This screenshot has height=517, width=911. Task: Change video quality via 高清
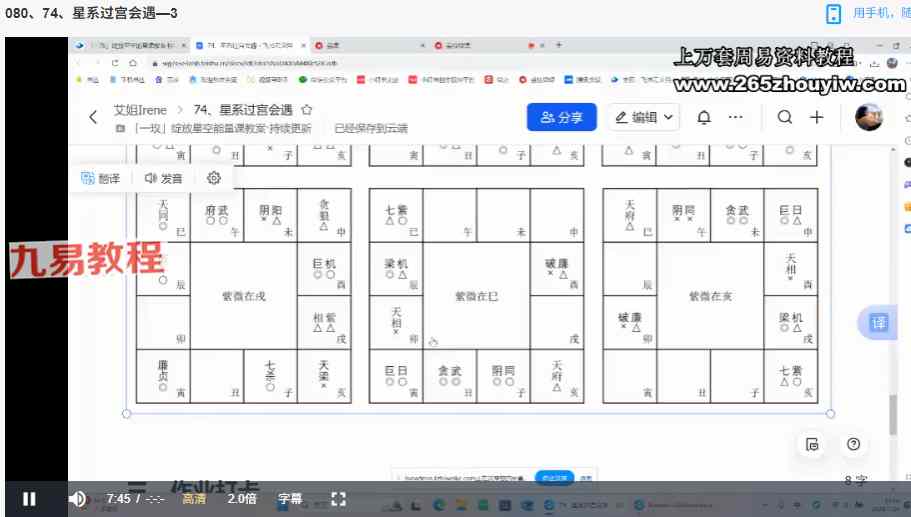click(194, 499)
